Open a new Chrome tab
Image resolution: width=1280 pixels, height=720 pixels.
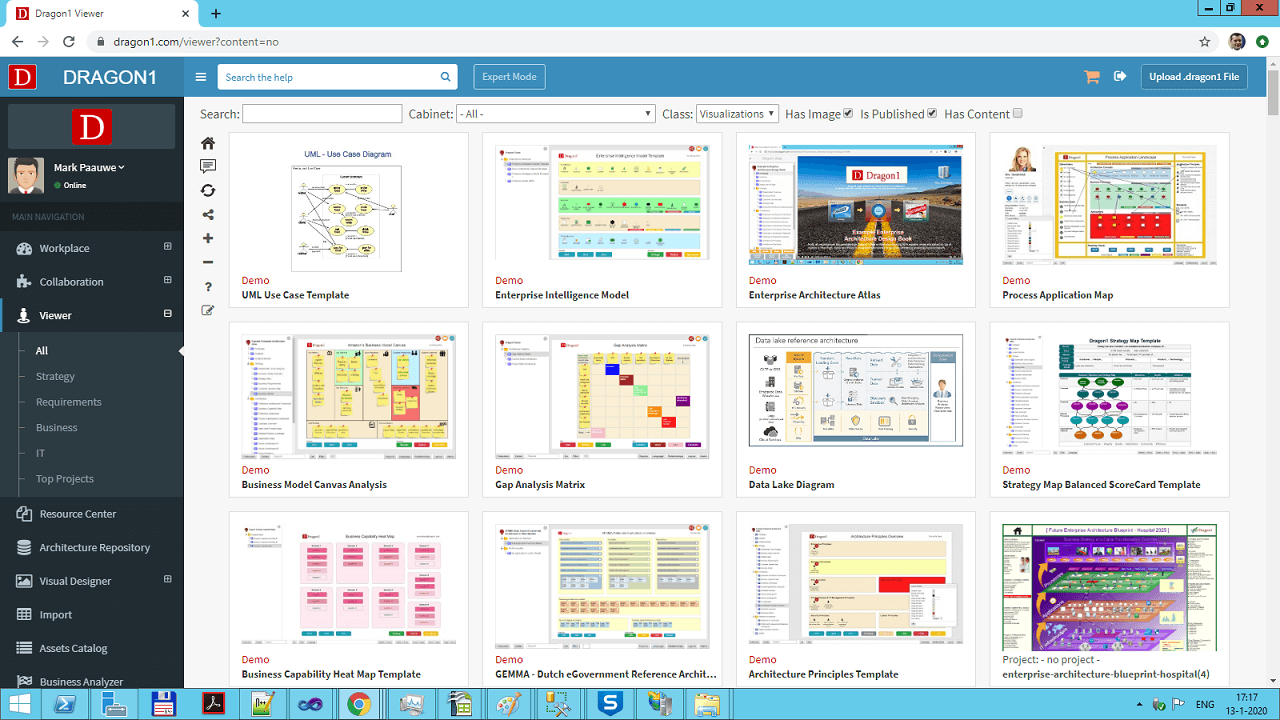tap(216, 13)
